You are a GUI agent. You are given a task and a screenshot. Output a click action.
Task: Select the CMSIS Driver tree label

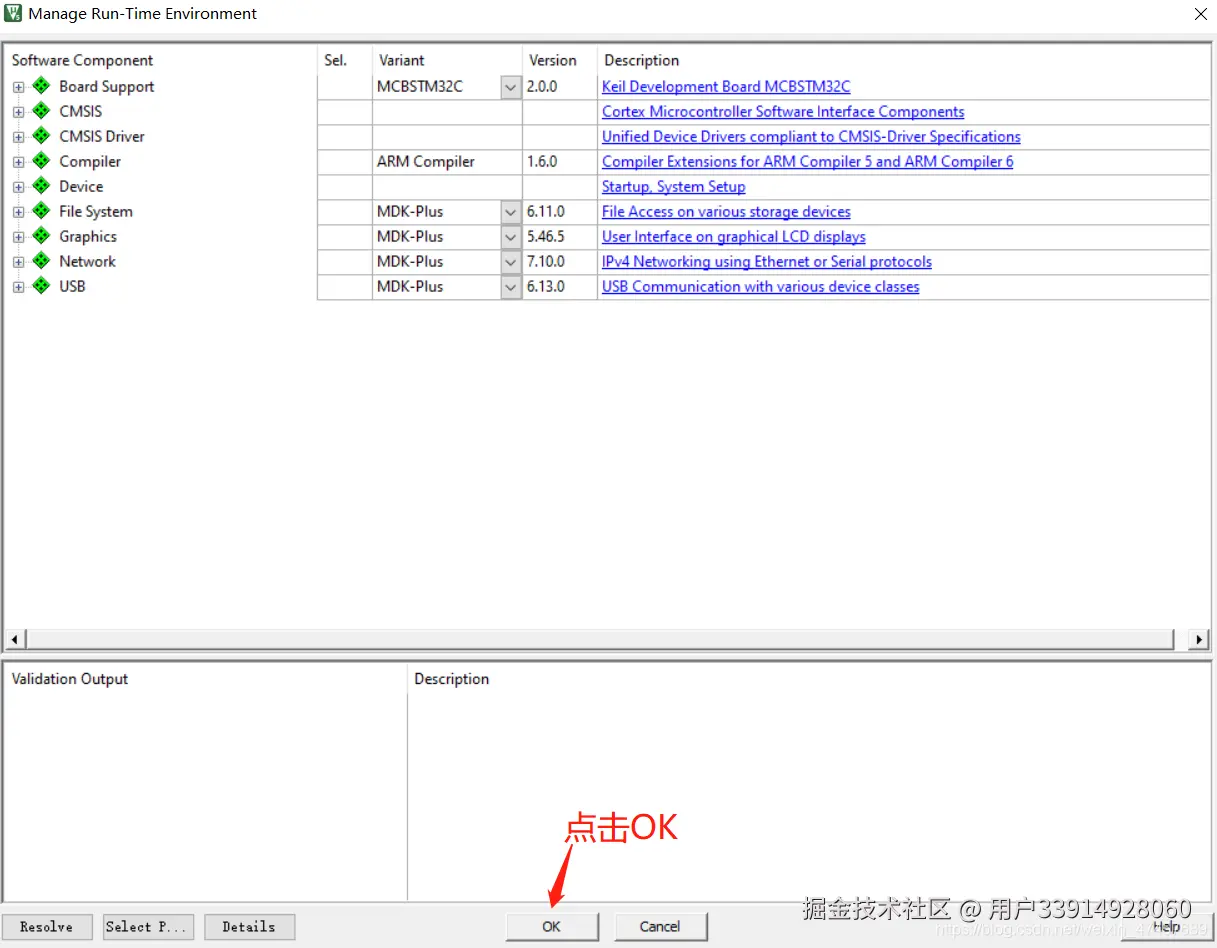101,137
